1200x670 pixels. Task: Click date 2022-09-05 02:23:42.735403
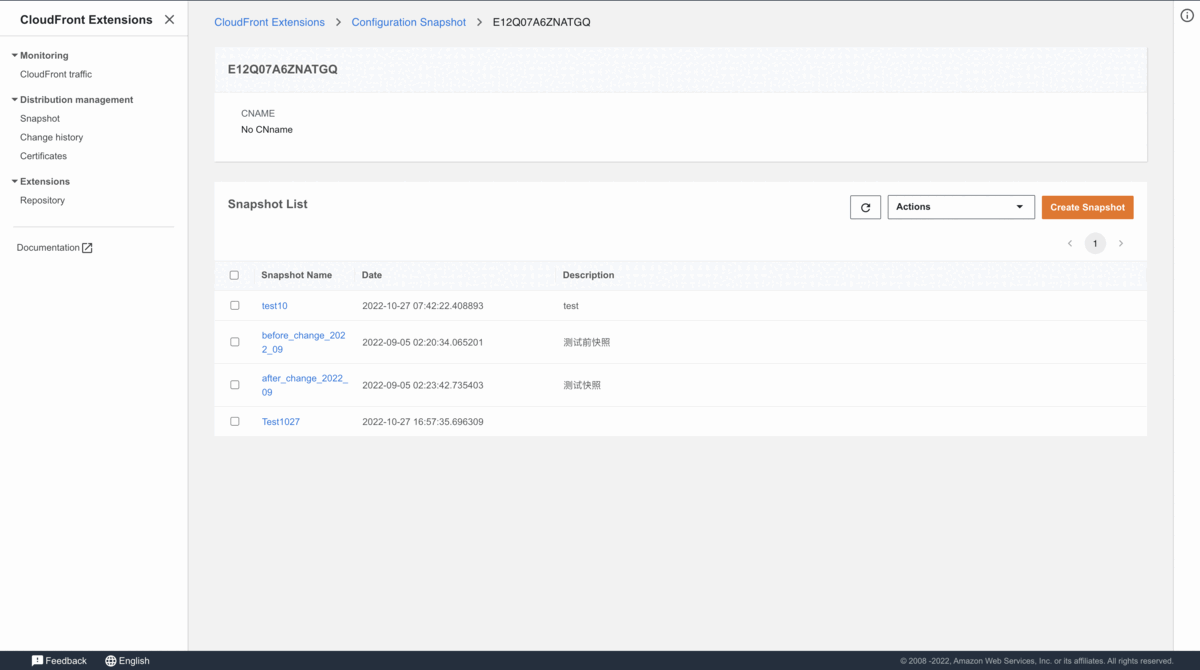pos(423,385)
